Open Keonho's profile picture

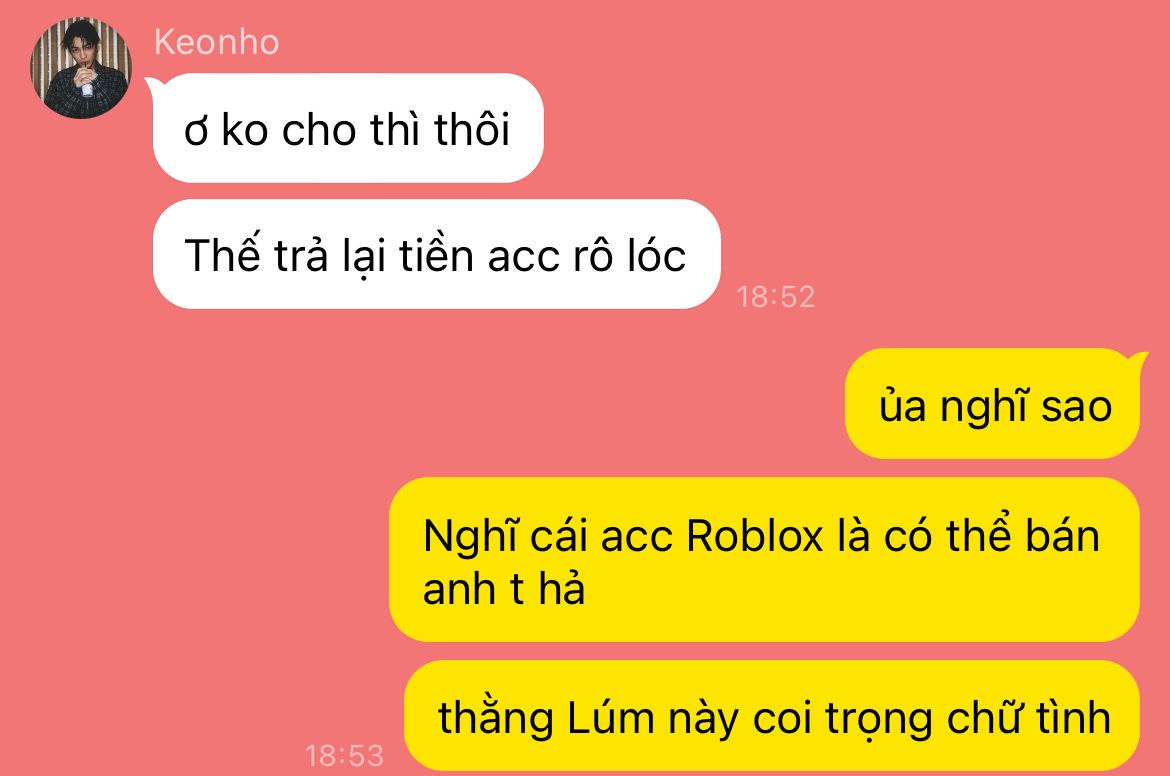click(x=81, y=67)
